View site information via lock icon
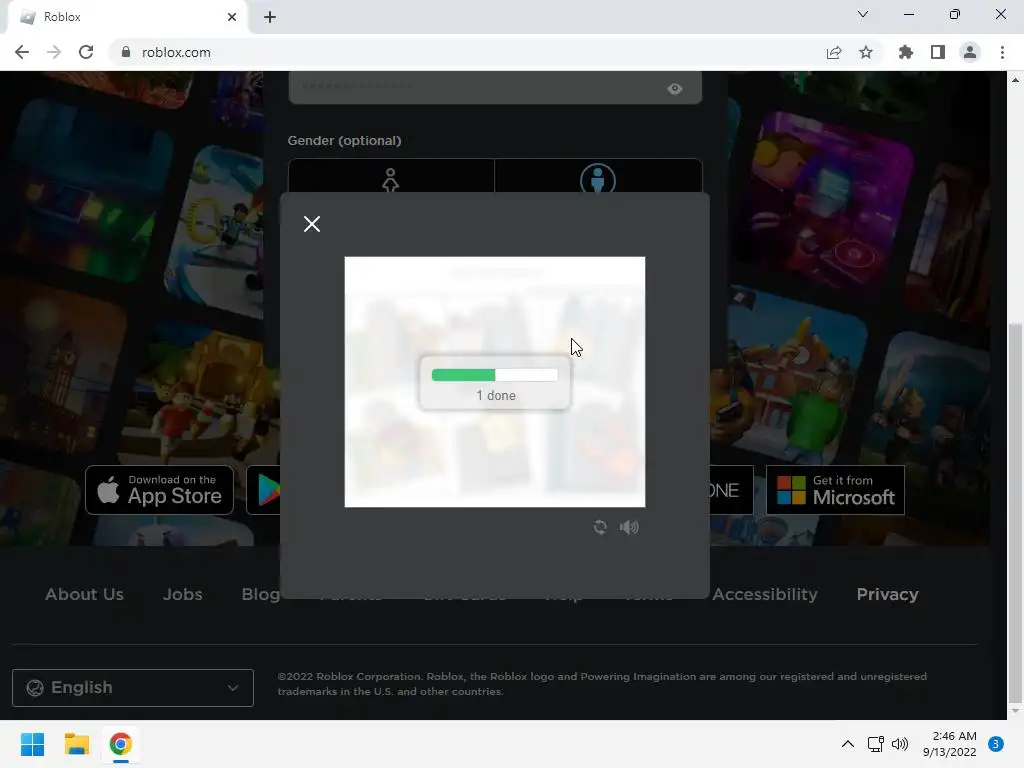 [125, 52]
